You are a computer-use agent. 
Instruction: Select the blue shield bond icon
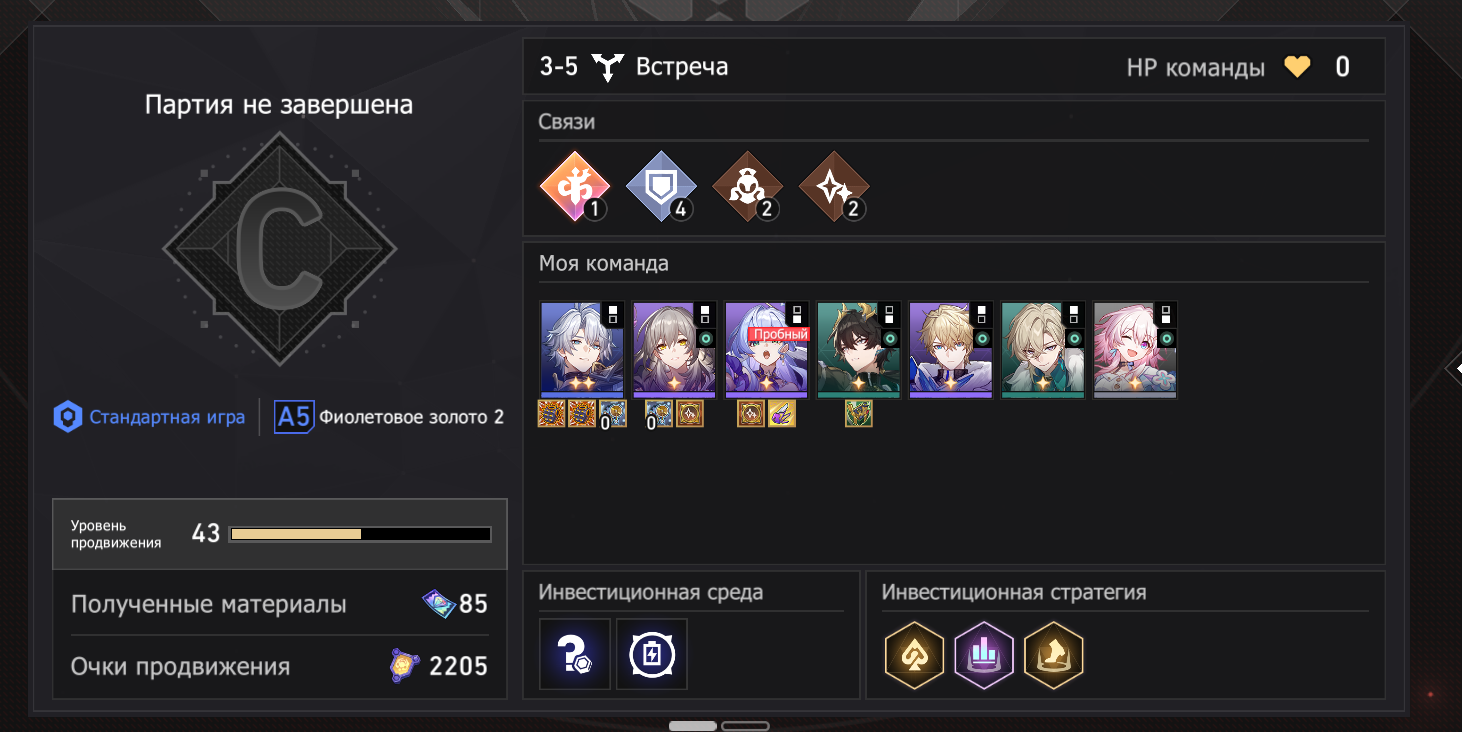tap(660, 187)
